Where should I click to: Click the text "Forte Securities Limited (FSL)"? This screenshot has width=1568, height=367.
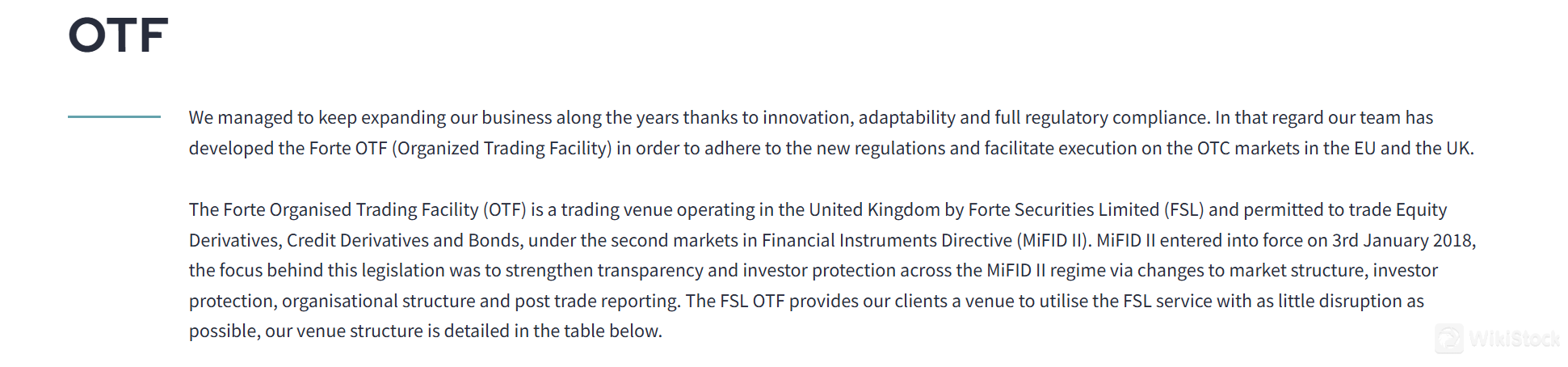tap(1086, 210)
